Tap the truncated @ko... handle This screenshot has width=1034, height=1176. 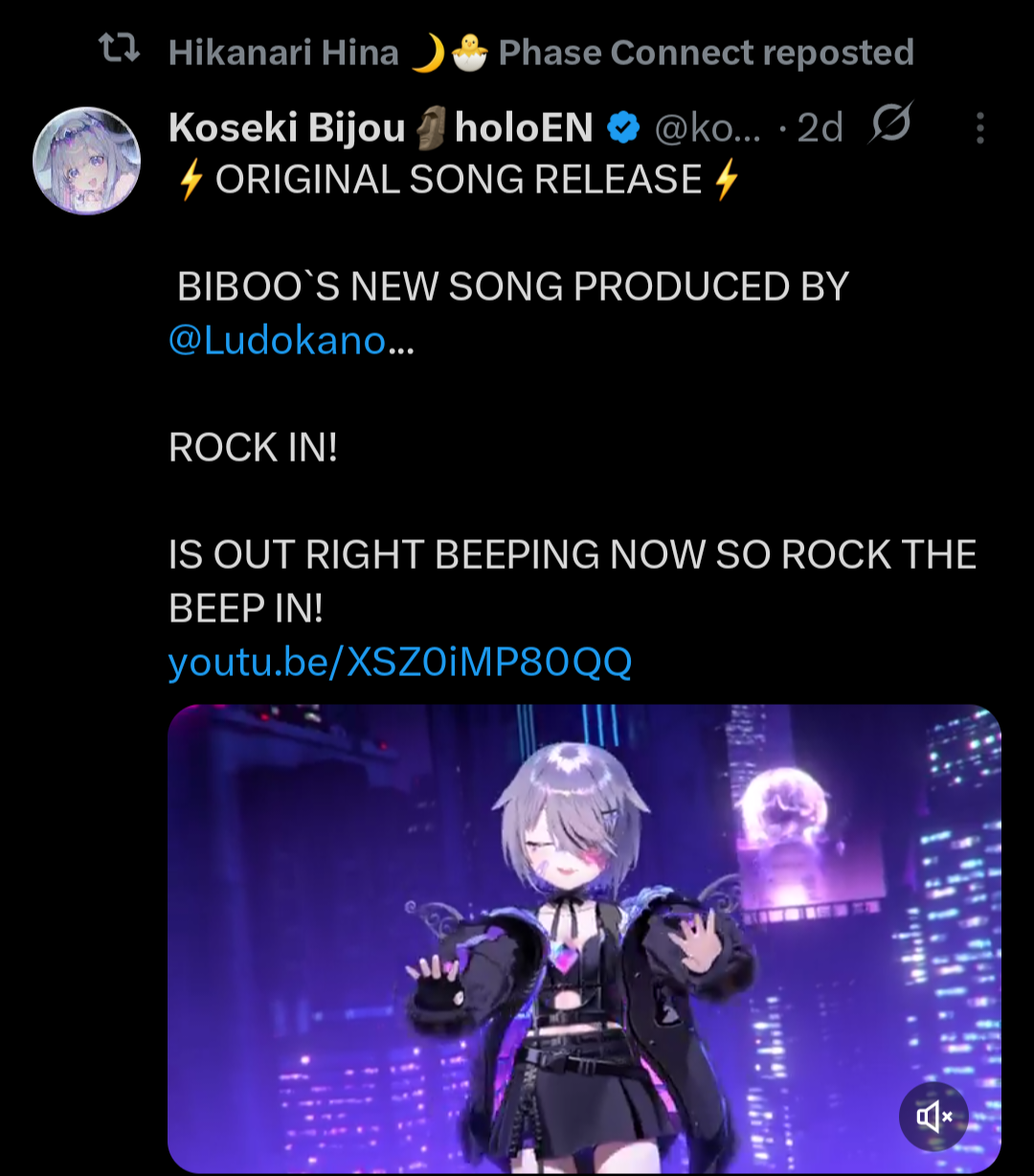[x=708, y=128]
